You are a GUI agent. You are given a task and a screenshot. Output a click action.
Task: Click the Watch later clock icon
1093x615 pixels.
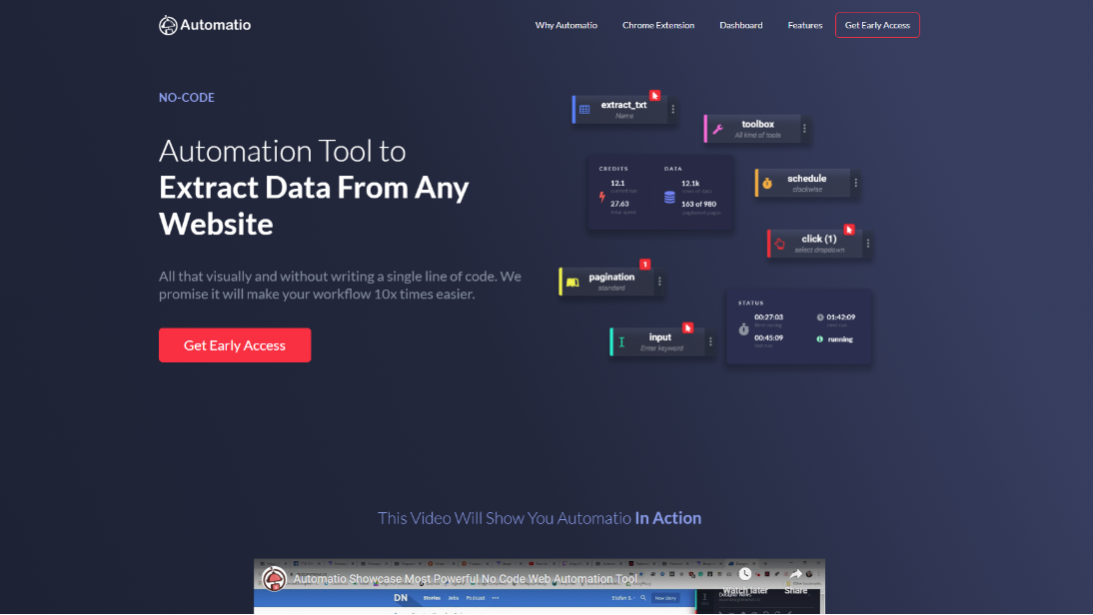click(x=745, y=575)
